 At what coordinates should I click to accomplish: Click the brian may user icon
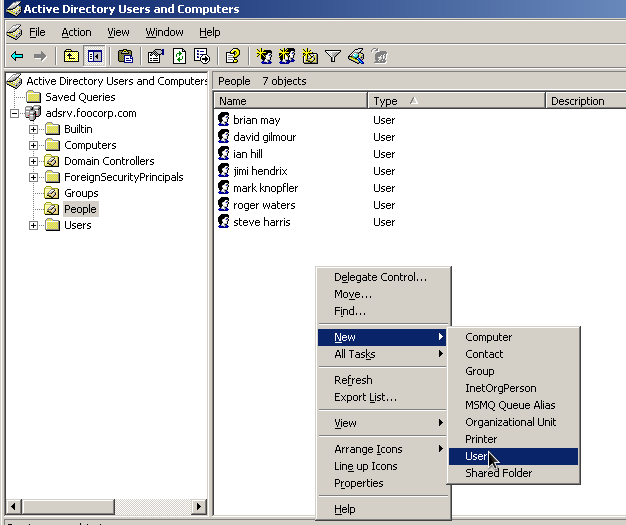[x=224, y=119]
